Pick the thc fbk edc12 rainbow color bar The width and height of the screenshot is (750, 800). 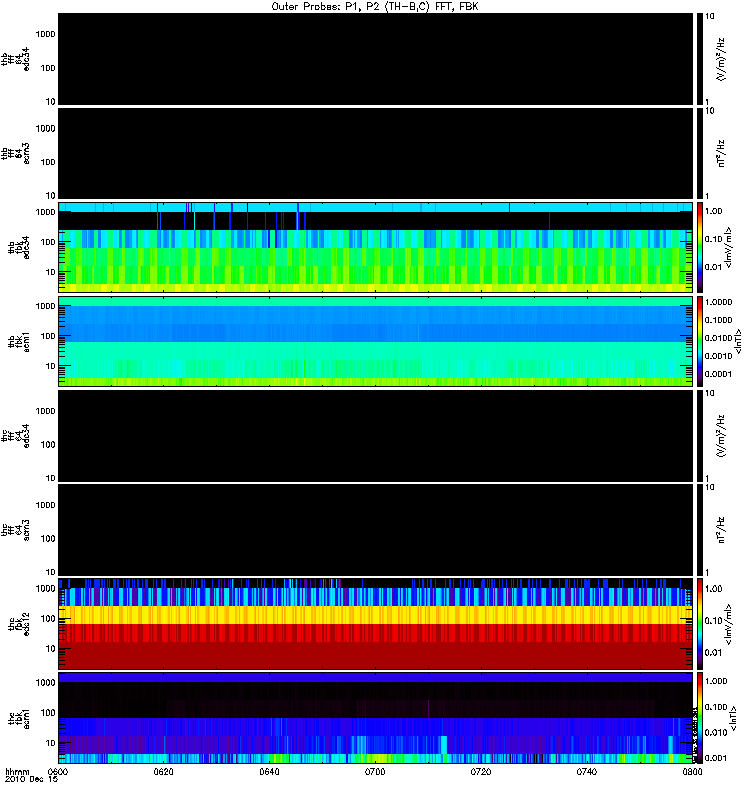coord(699,624)
